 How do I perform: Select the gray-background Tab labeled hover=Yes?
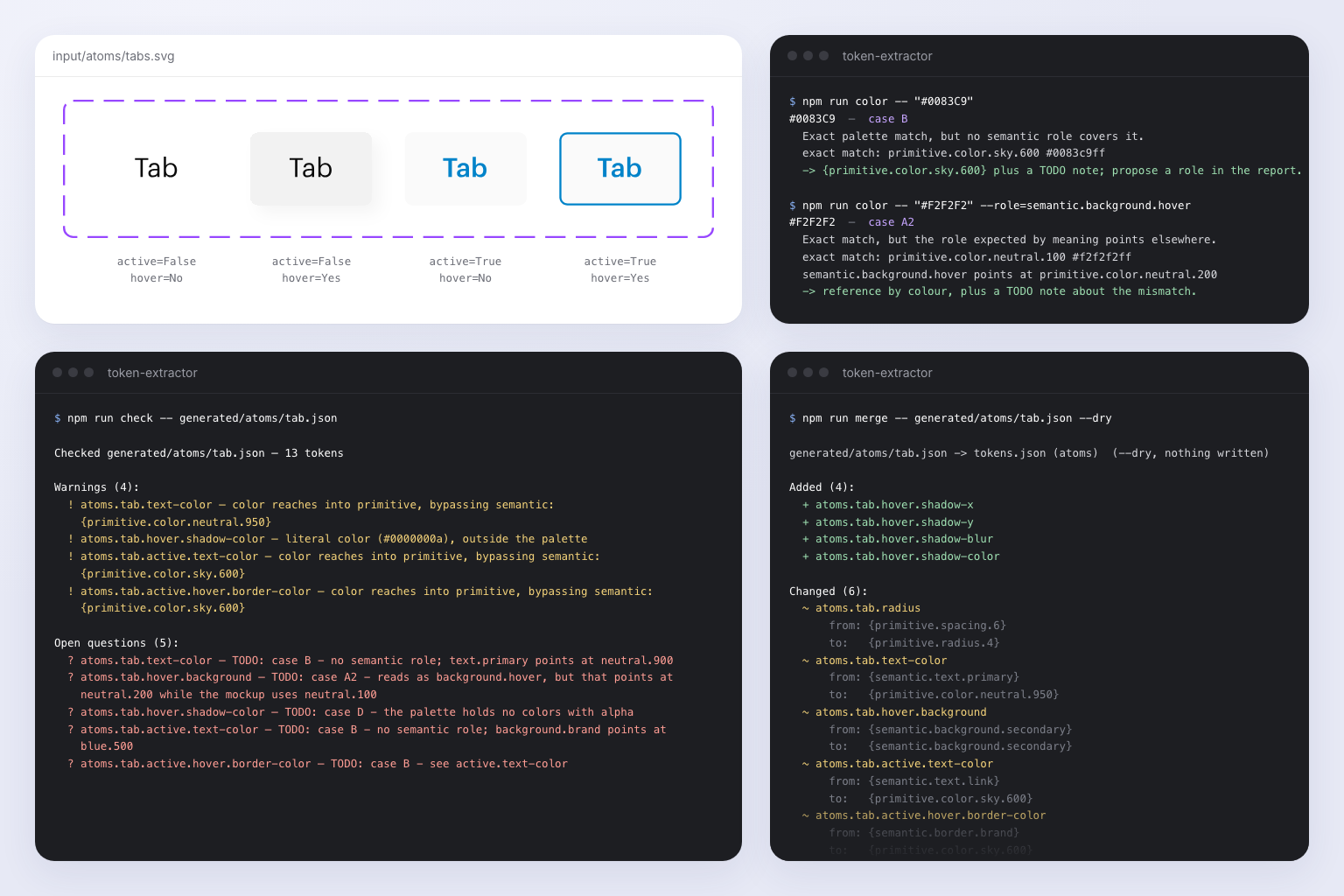click(x=311, y=168)
